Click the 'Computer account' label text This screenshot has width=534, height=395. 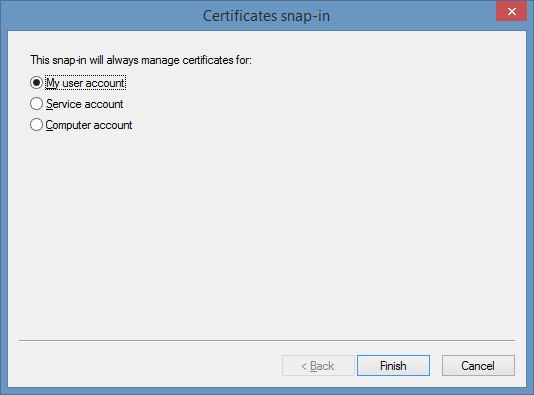(89, 125)
